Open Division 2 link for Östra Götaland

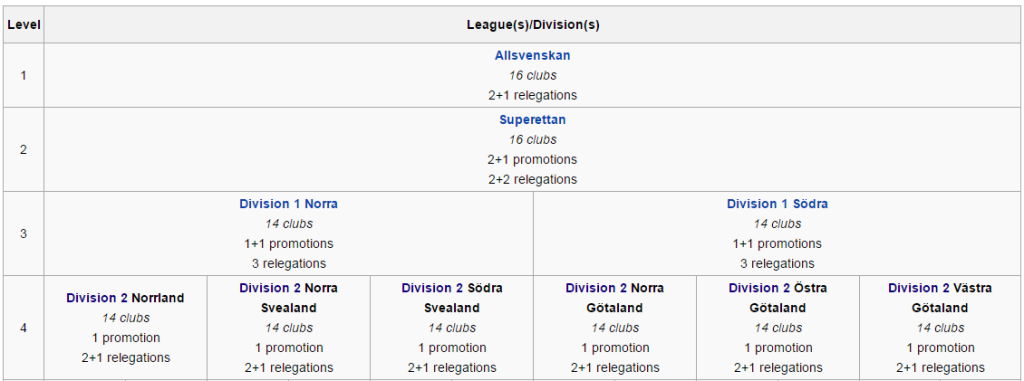click(760, 288)
